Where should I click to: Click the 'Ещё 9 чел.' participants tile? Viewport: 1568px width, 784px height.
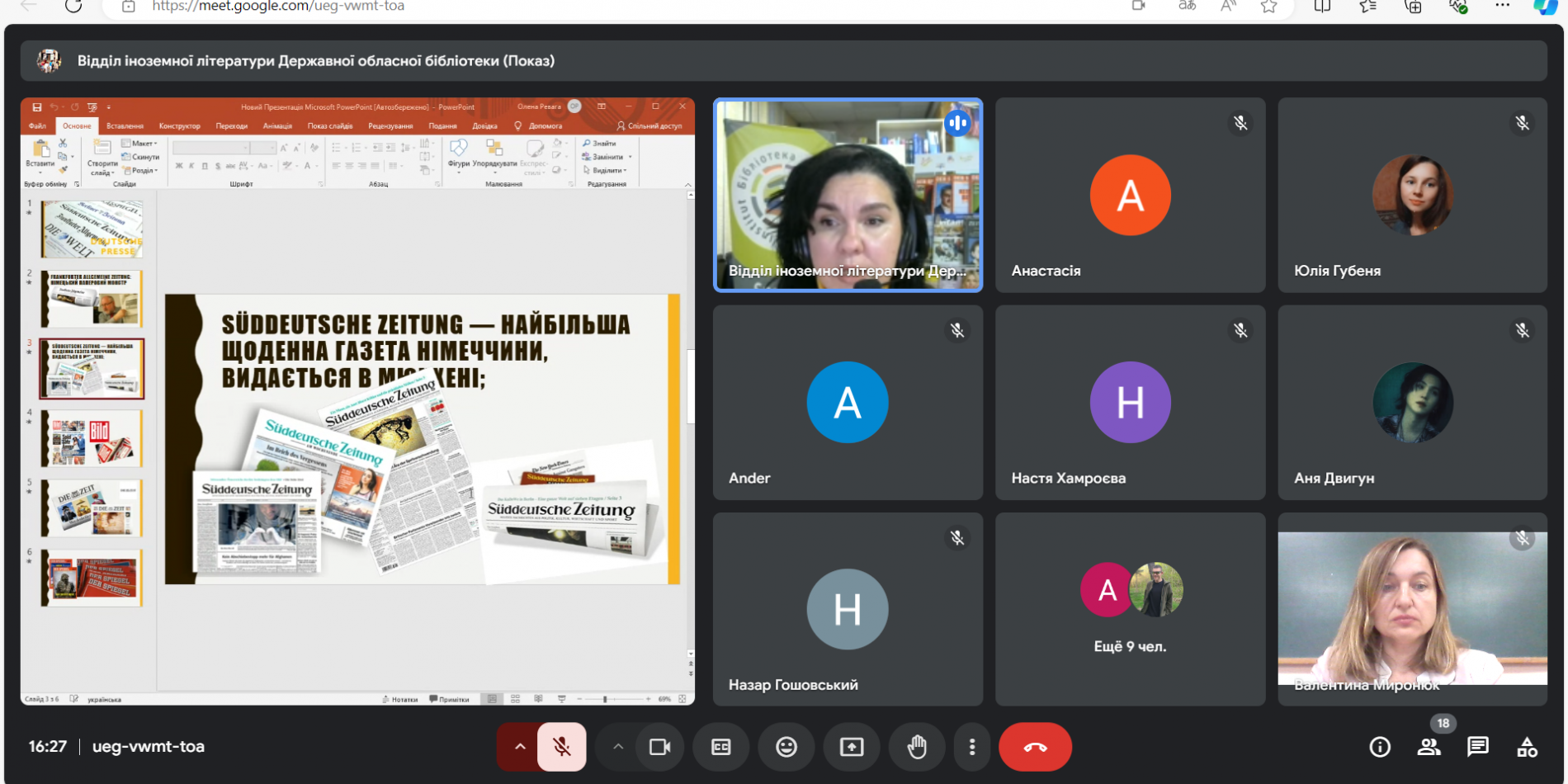[x=1130, y=609]
